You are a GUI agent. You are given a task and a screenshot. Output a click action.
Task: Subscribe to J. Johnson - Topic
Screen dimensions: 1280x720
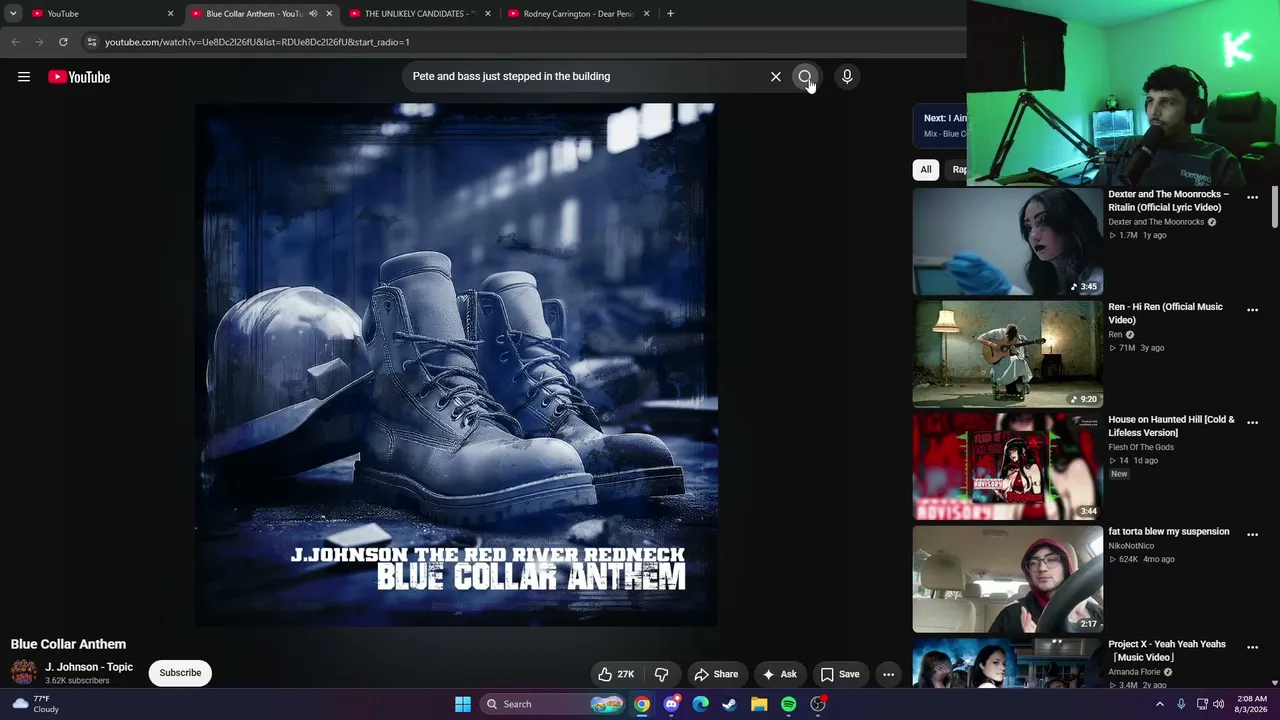(180, 673)
